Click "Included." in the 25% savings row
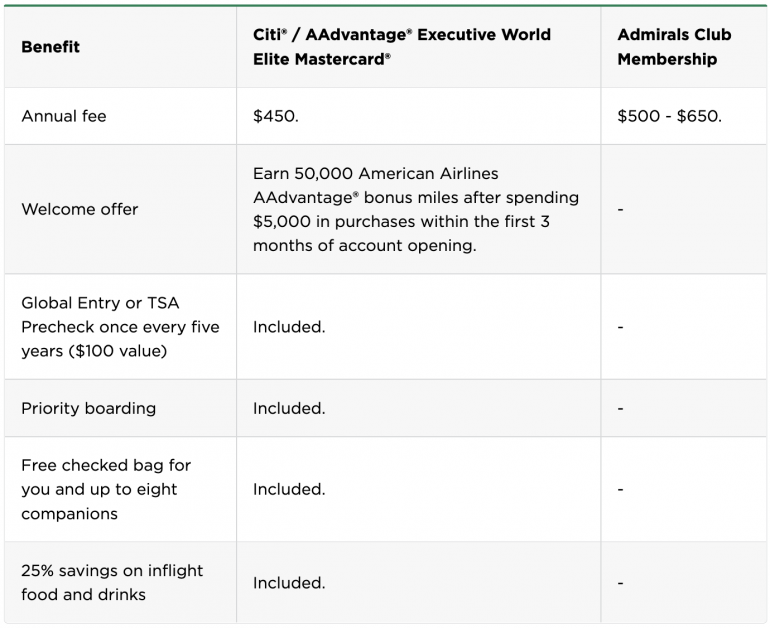The height and width of the screenshot is (628, 770). click(289, 582)
